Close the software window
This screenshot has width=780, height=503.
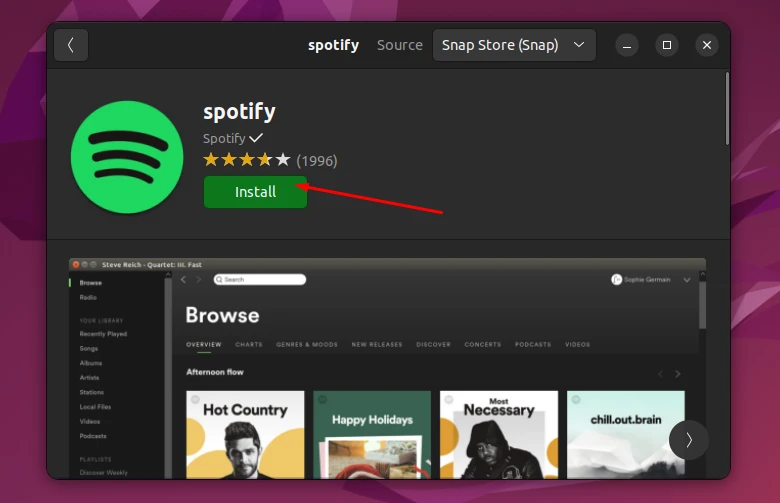tap(706, 46)
